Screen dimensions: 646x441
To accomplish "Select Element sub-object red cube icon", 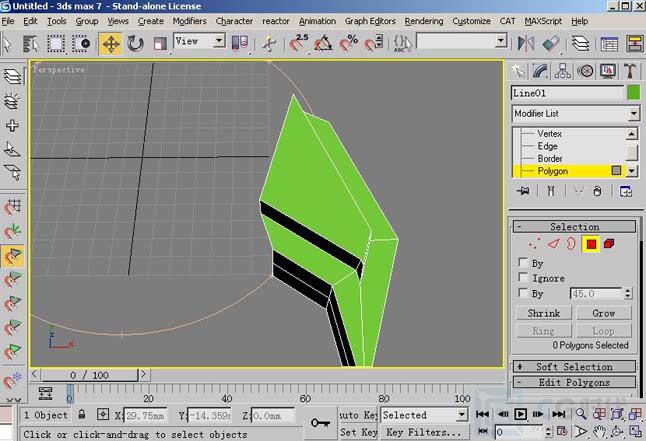I will click(609, 244).
